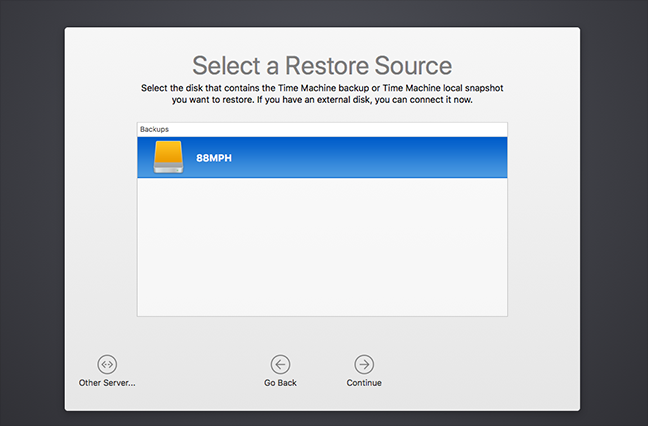The width and height of the screenshot is (648, 426).
Task: Click the Continue right-arrow icon
Action: [364, 364]
